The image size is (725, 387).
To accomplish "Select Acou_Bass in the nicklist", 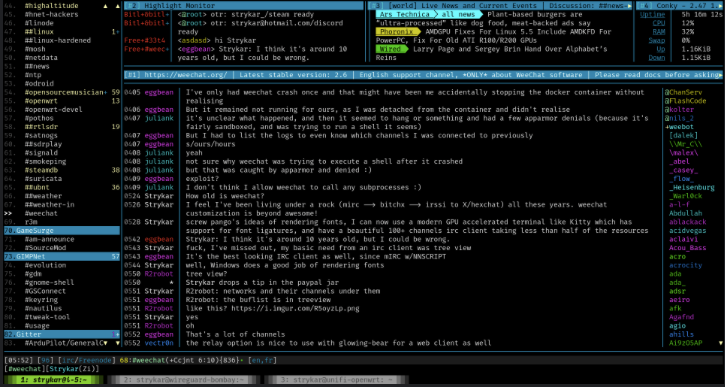I will pyautogui.click(x=688, y=248).
